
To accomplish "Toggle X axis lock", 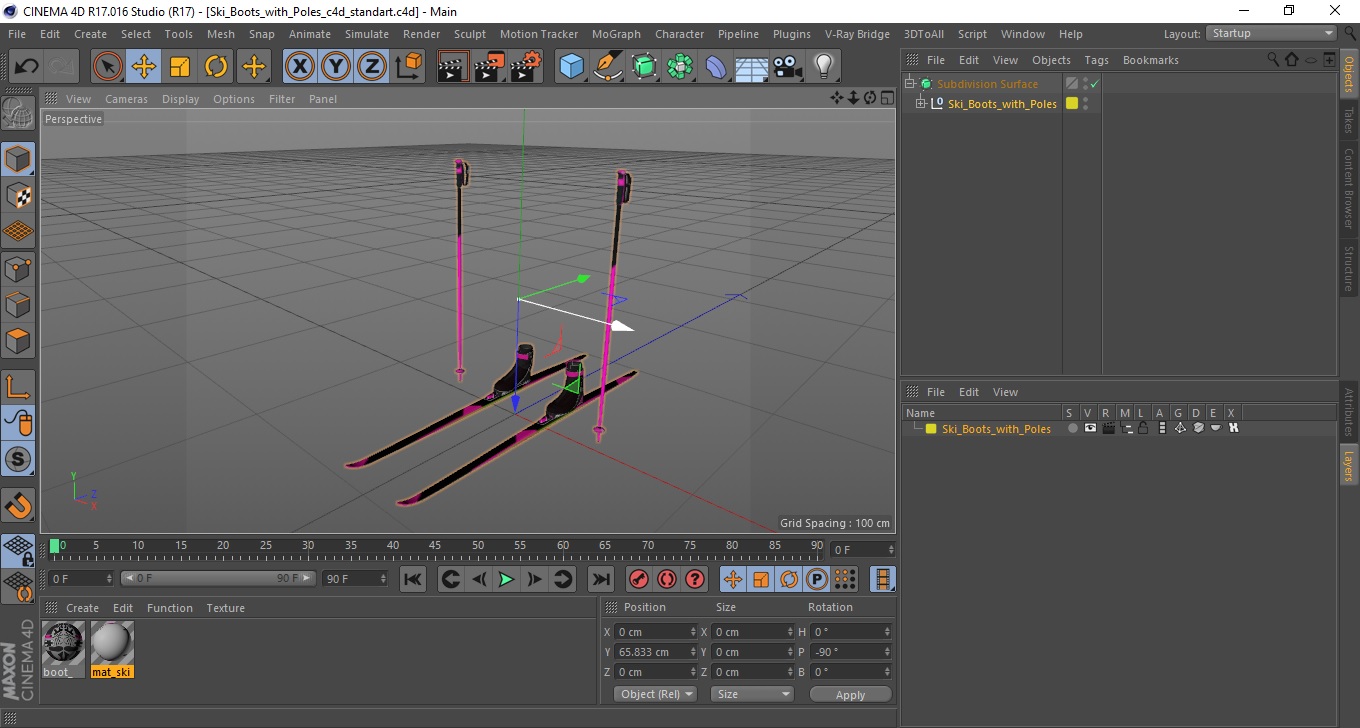I will (x=299, y=67).
